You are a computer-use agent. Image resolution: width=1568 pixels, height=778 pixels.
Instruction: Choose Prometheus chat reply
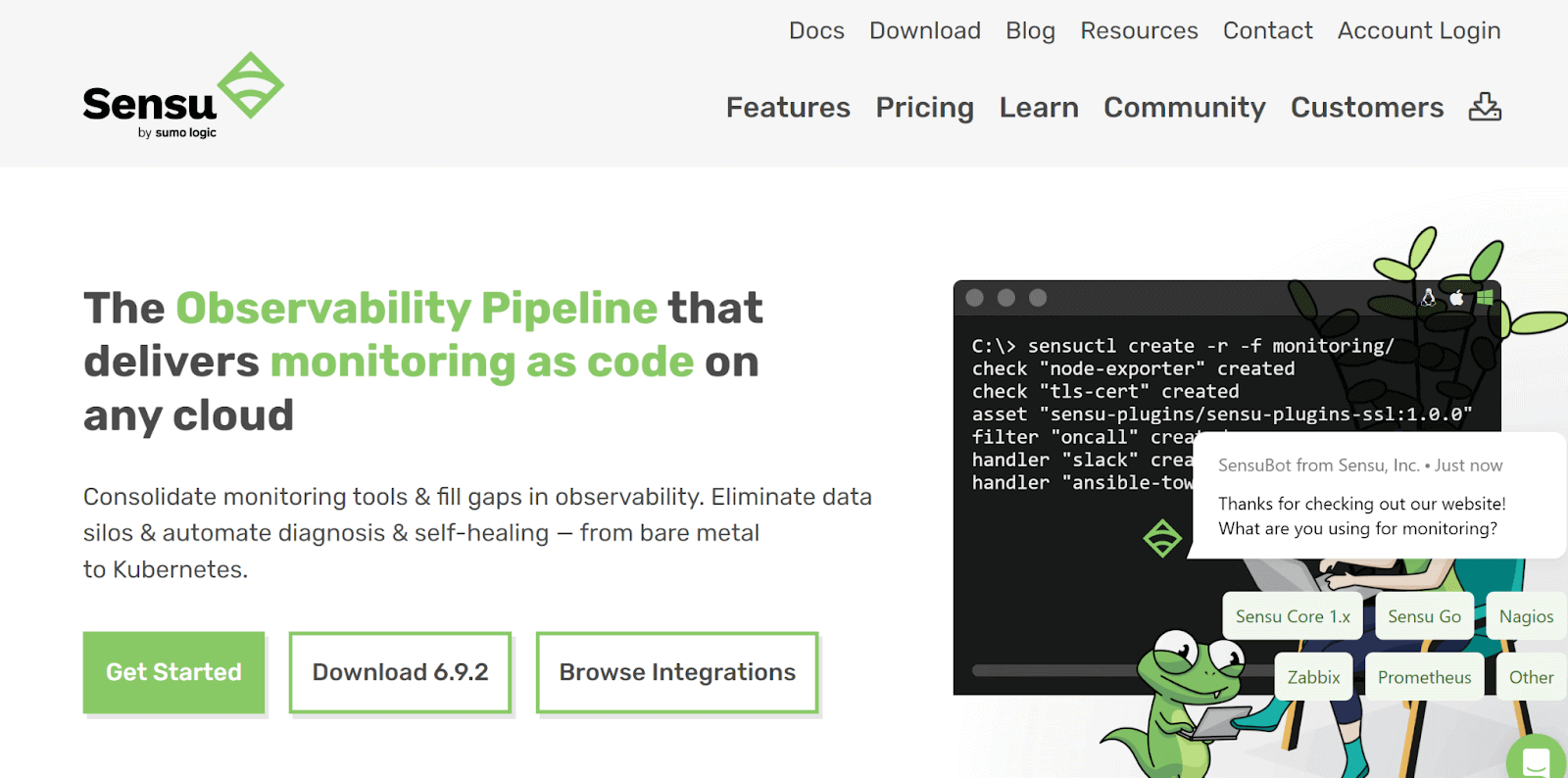1424,677
